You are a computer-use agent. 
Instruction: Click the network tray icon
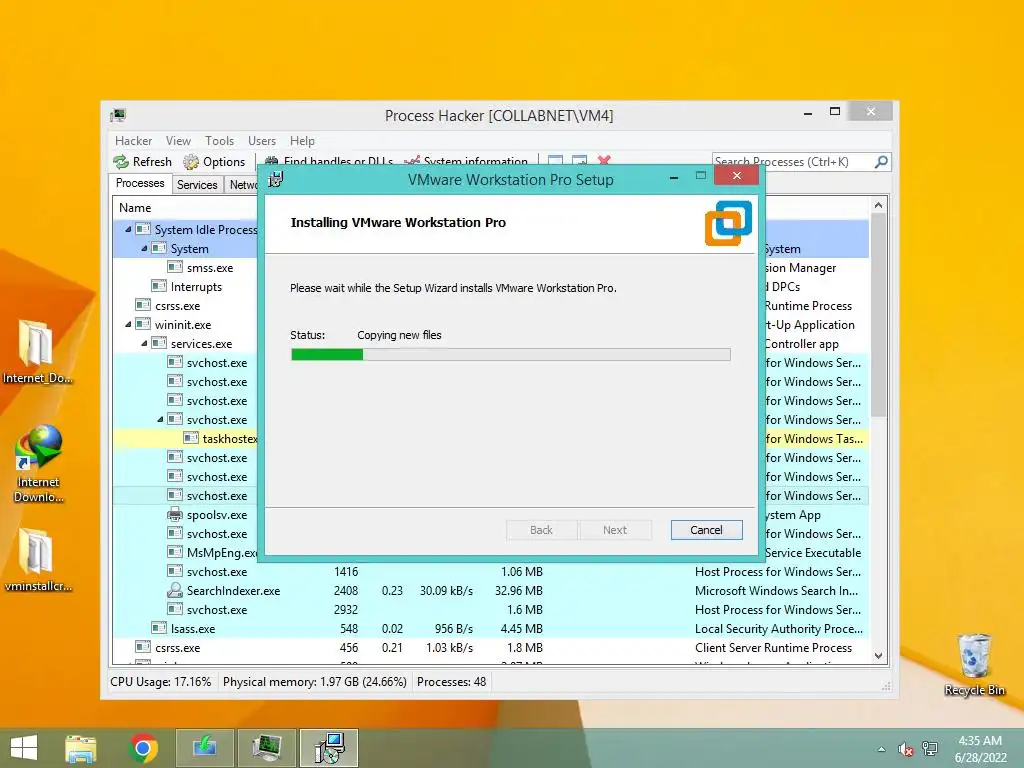click(929, 749)
